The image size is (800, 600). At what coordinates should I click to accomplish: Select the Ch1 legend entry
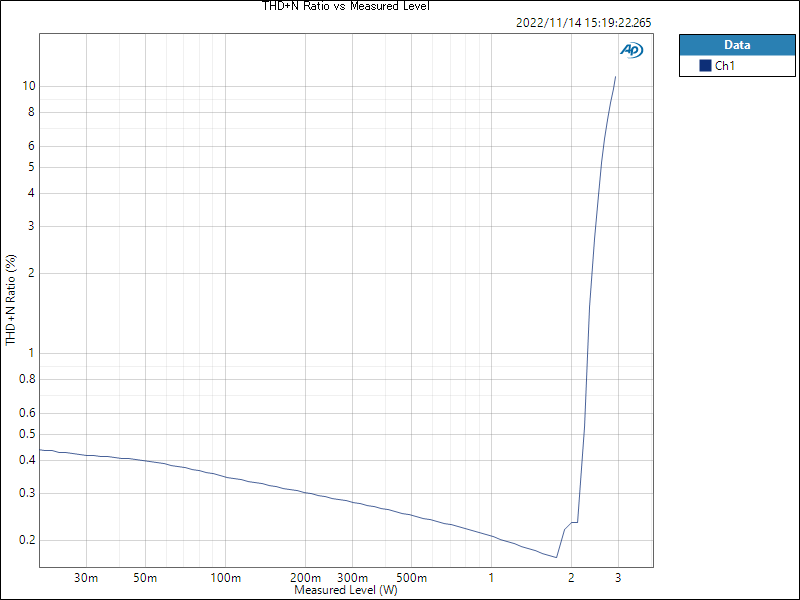(737, 66)
